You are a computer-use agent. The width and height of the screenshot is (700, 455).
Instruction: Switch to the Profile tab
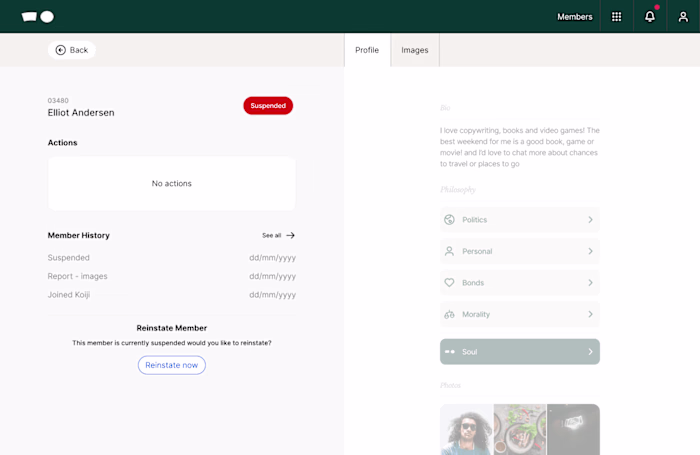point(367,50)
